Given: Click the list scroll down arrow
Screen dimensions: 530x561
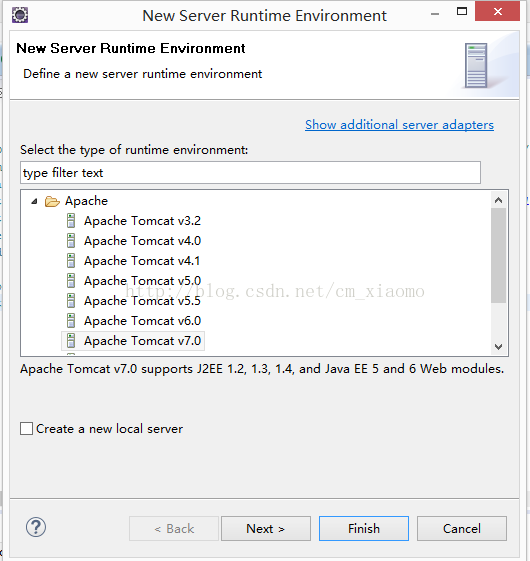Looking at the screenshot, I should tap(499, 346).
